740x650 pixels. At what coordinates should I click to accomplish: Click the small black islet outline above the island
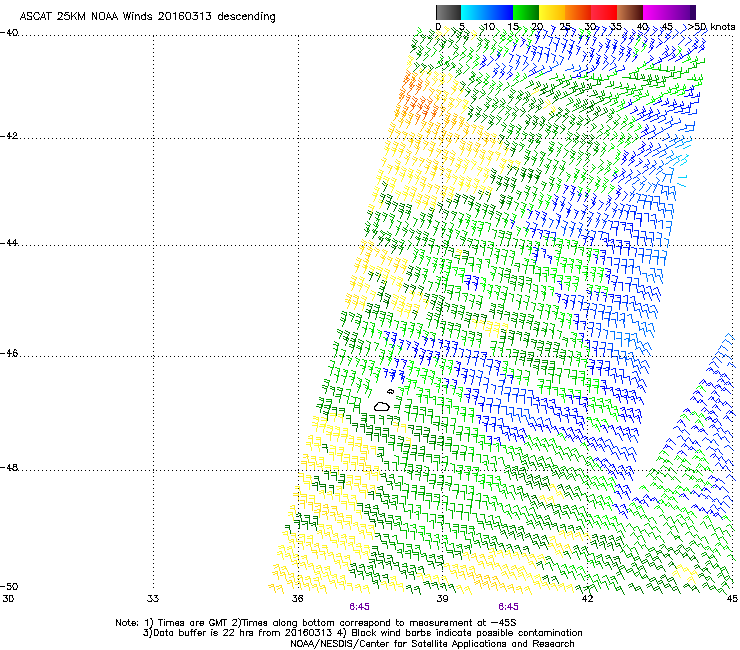[x=390, y=391]
